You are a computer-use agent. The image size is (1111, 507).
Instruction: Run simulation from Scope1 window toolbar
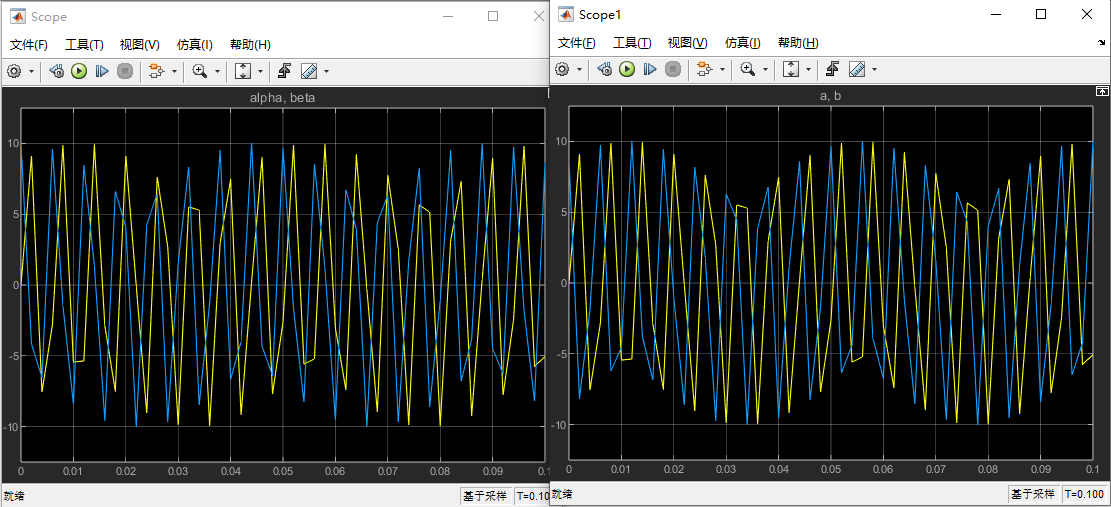626,69
